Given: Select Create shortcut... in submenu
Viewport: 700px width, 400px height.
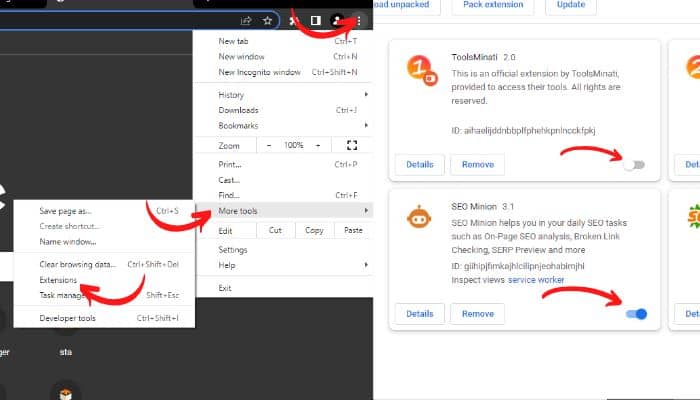Looking at the screenshot, I should (x=104, y=226).
